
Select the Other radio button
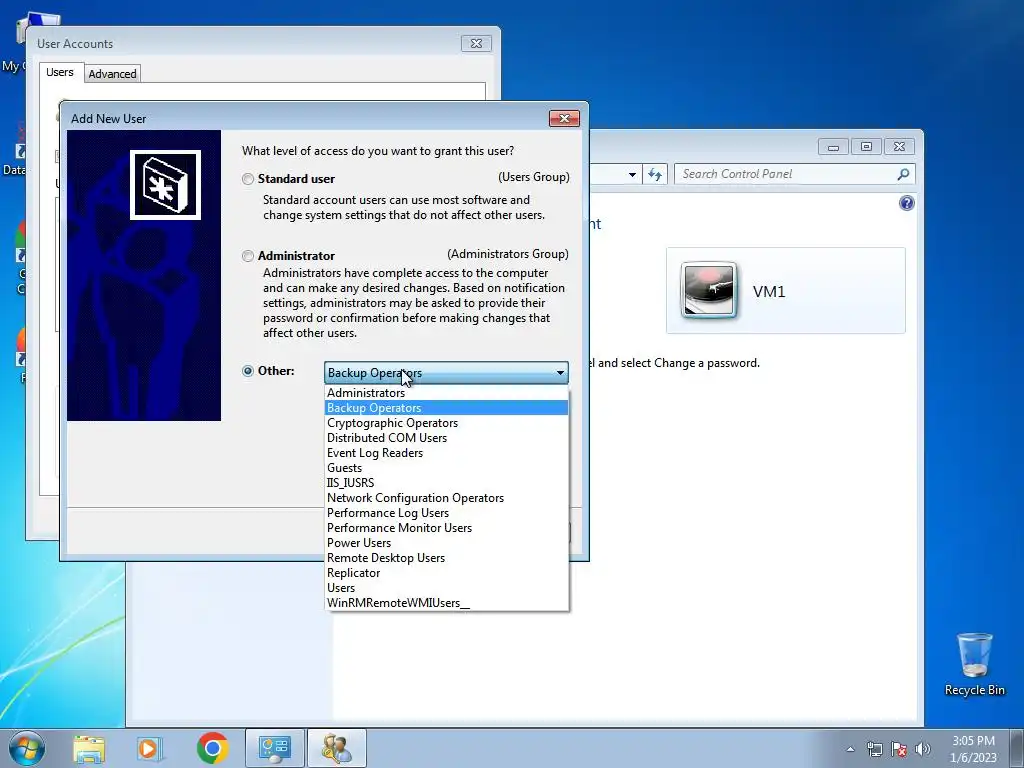(248, 371)
